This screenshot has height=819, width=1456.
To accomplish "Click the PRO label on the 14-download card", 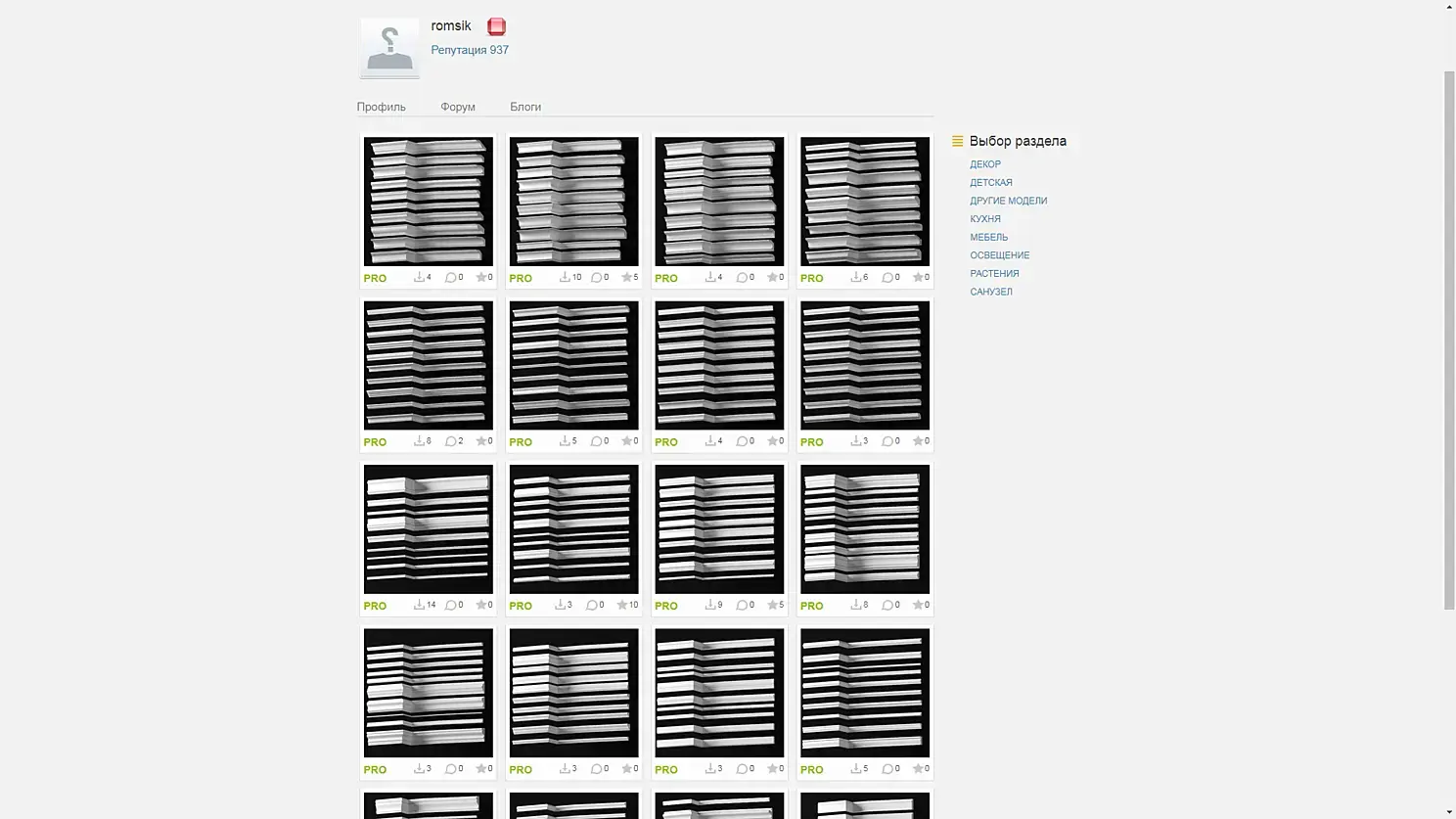I will point(375,607).
